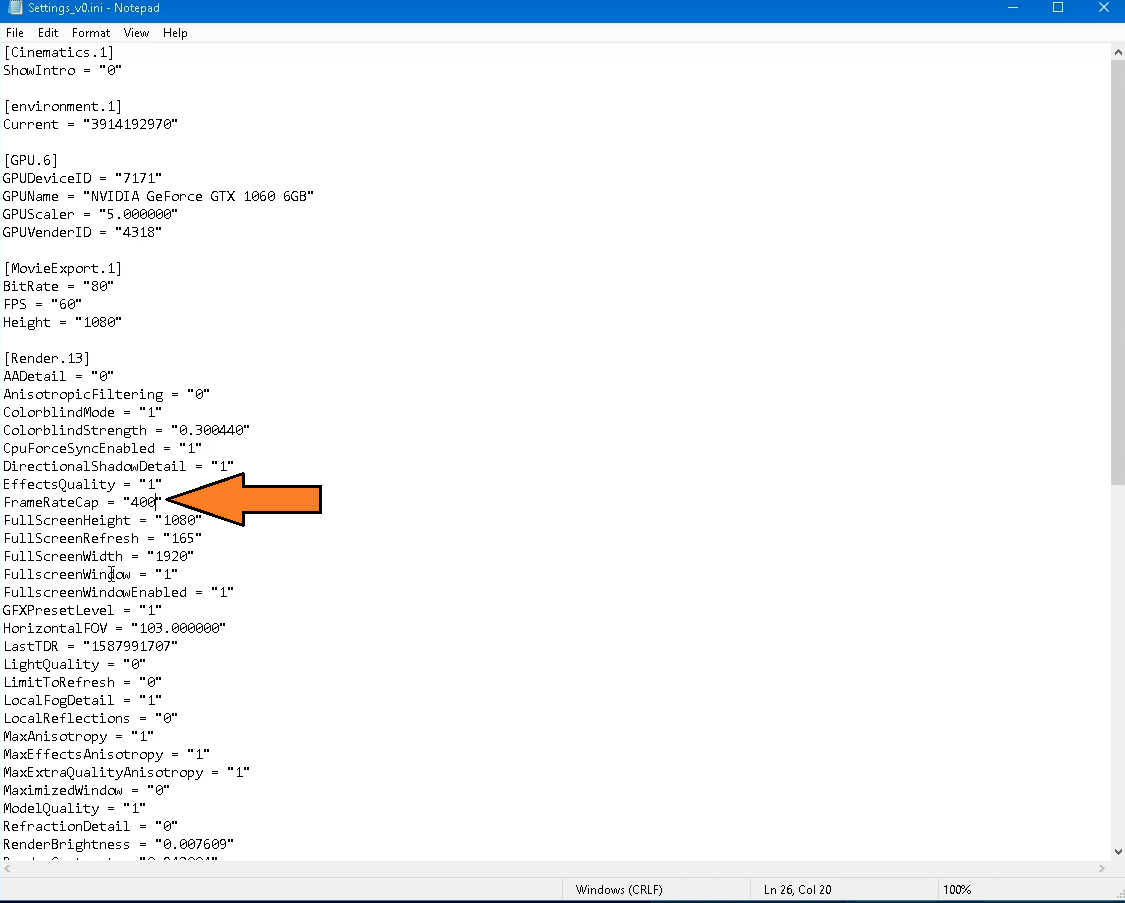Screen dimensions: 1125x903
Task: Click the horizontal scrollbar left arrow
Action: 8,869
